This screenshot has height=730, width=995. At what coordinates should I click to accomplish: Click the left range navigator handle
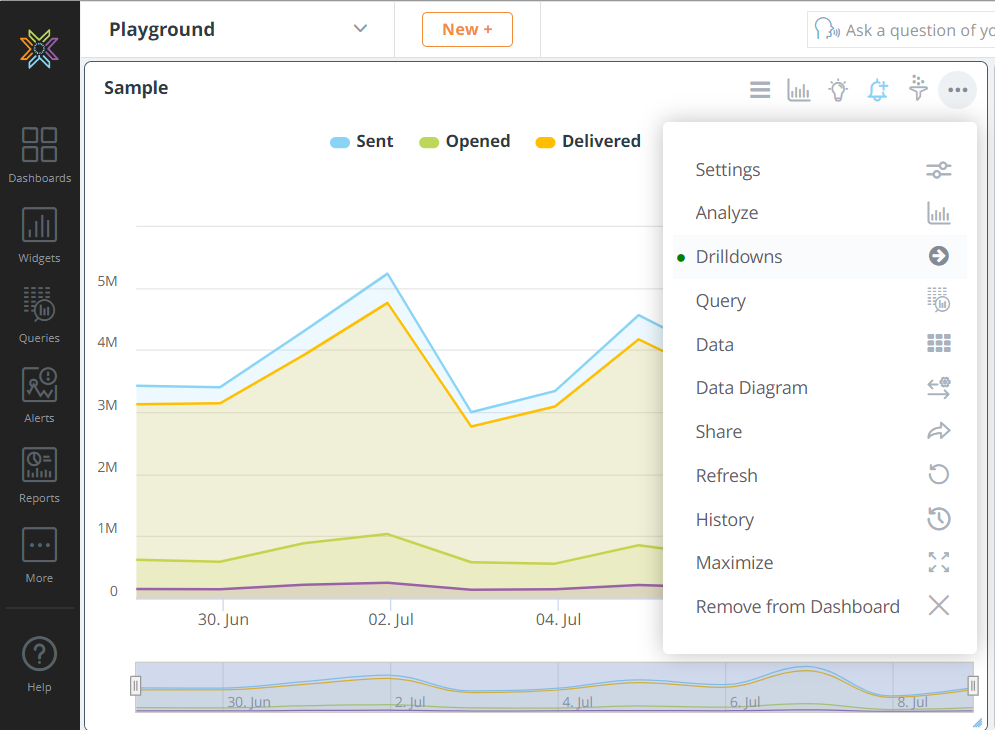[x=136, y=686]
